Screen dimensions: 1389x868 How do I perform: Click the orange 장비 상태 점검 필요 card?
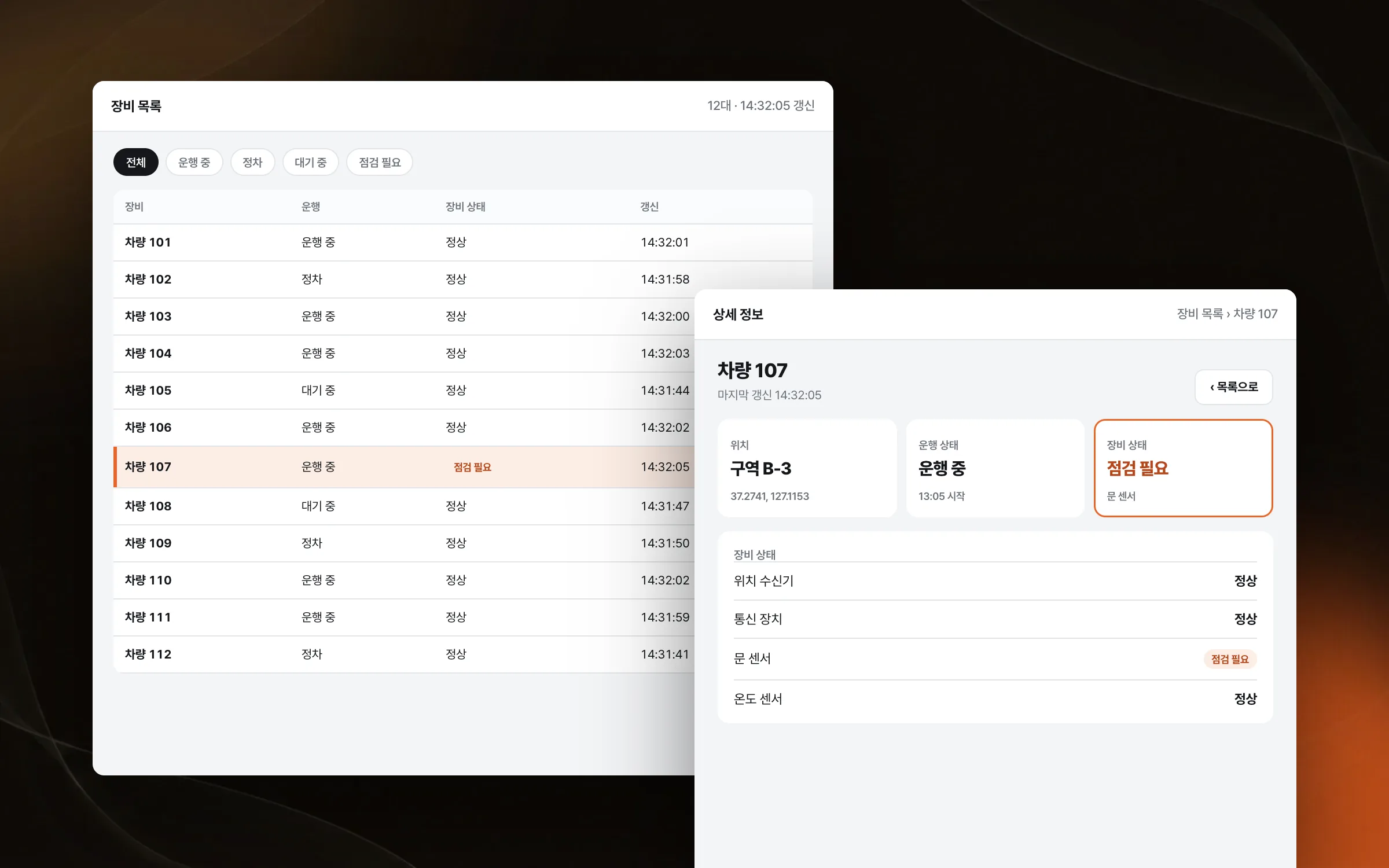click(1183, 468)
